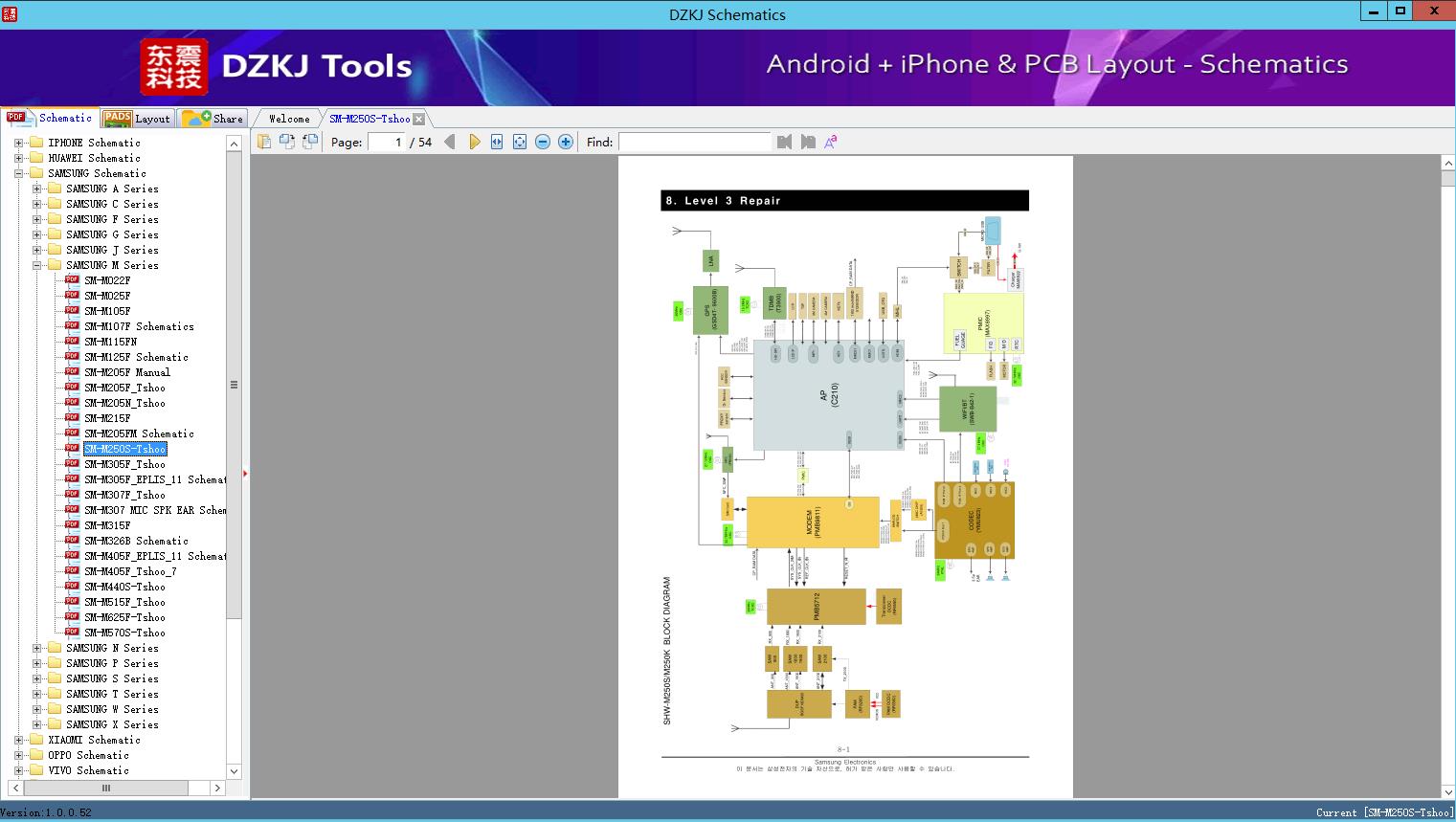Close the SM-M250S-Tshoo tab
This screenshot has height=822, width=1456.
[x=418, y=119]
